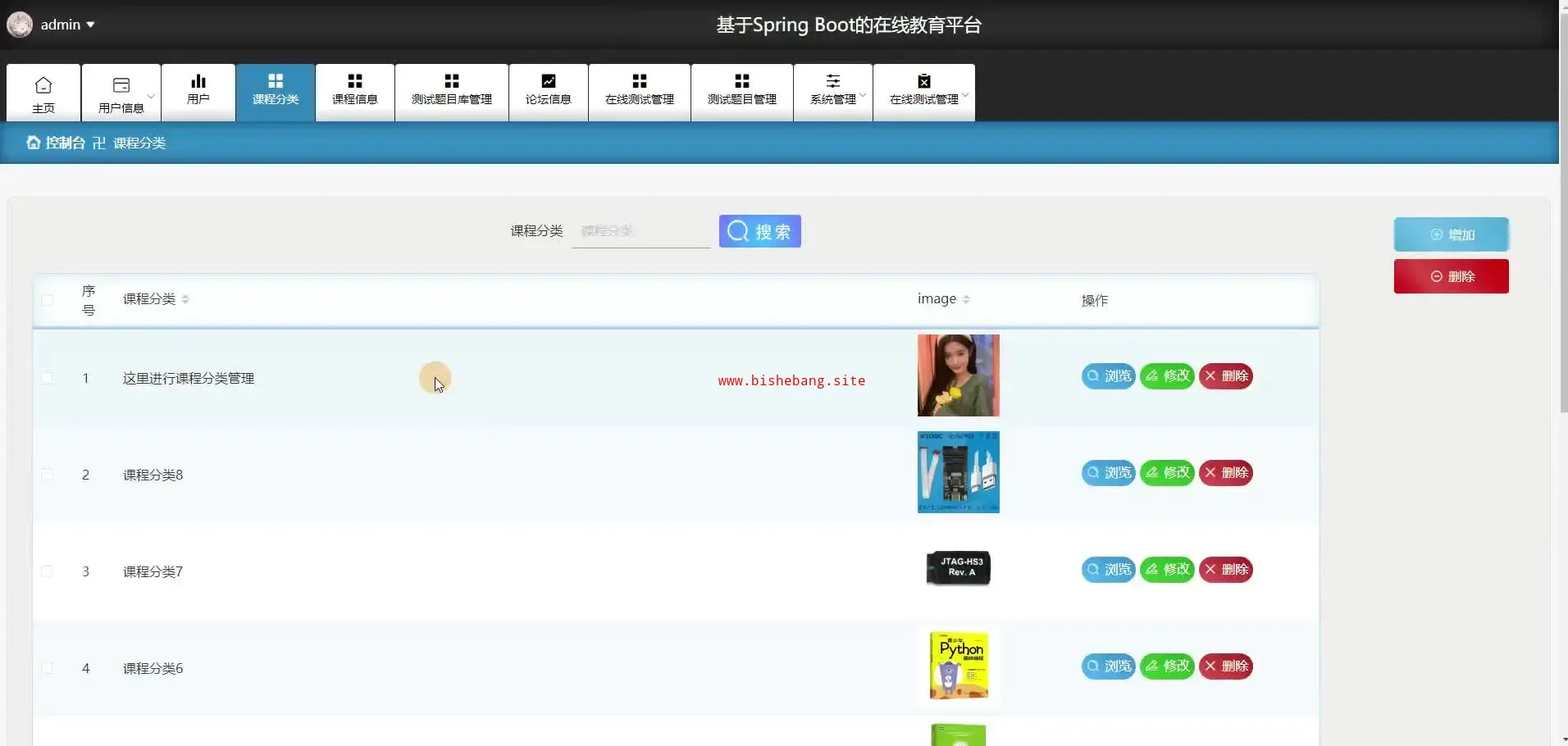Sort by the 课程分类 column arrows
The height and width of the screenshot is (746, 1568).
185,299
